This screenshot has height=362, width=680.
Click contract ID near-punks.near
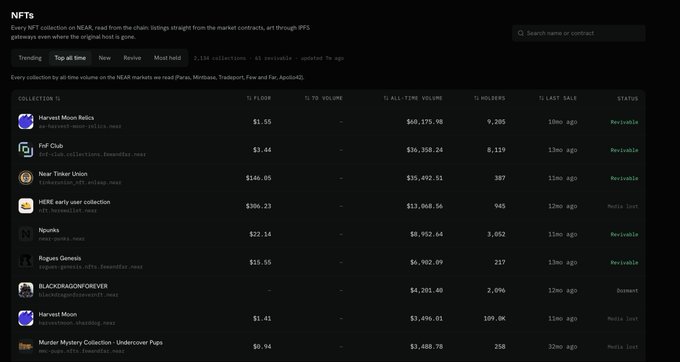(62, 239)
